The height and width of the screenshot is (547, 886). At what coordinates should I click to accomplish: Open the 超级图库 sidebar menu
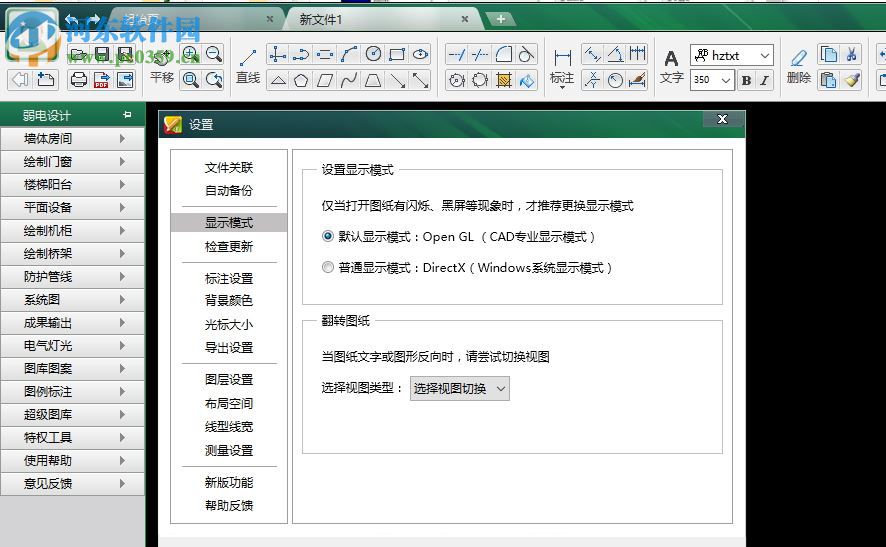(x=72, y=414)
